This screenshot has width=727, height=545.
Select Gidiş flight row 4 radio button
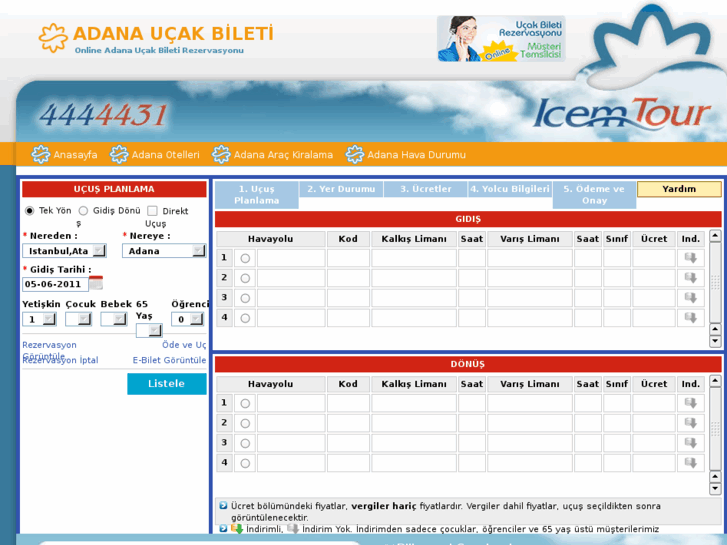pyautogui.click(x=245, y=318)
